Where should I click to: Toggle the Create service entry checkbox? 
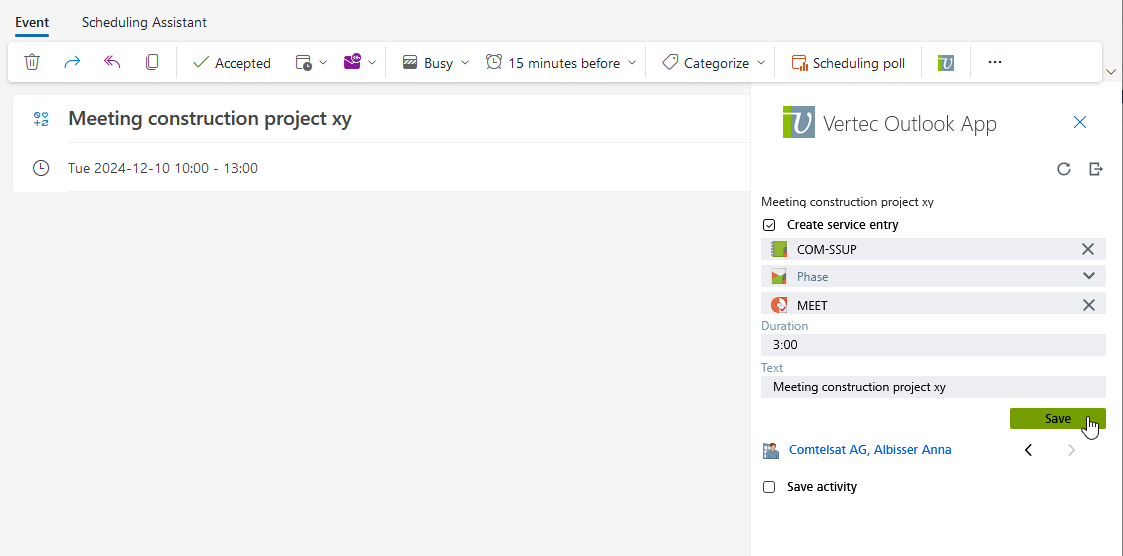coord(769,225)
